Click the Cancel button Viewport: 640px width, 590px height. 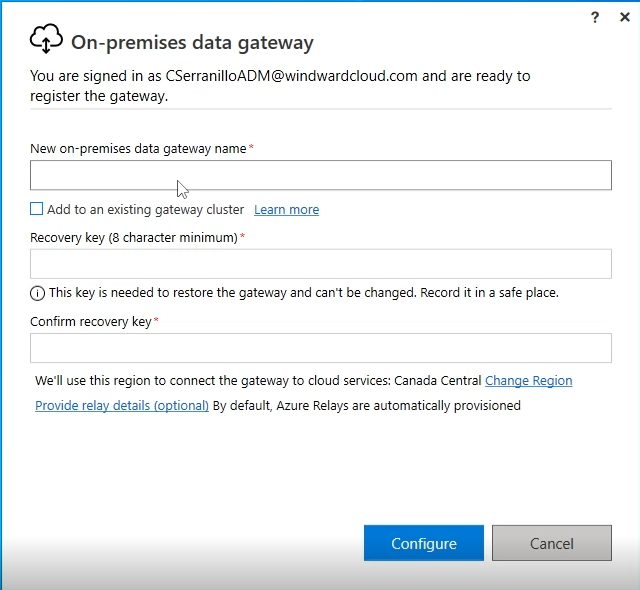pos(551,543)
